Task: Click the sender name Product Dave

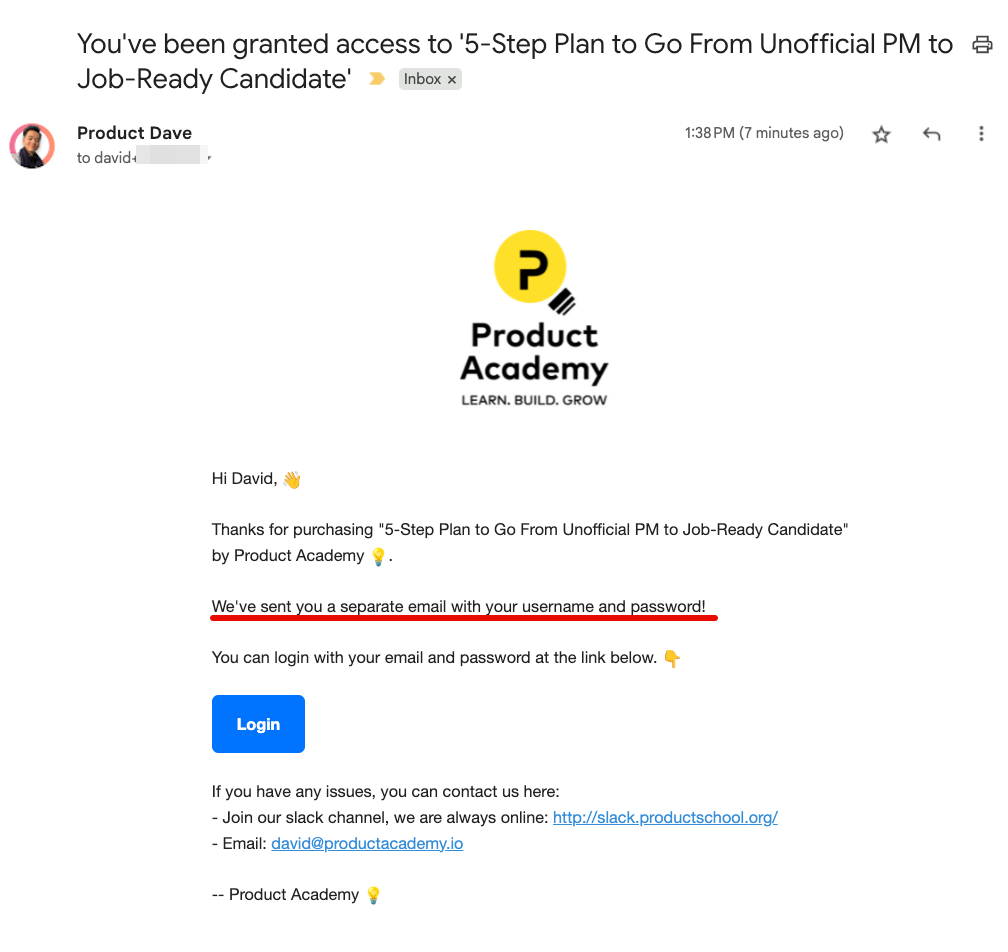Action: click(134, 133)
